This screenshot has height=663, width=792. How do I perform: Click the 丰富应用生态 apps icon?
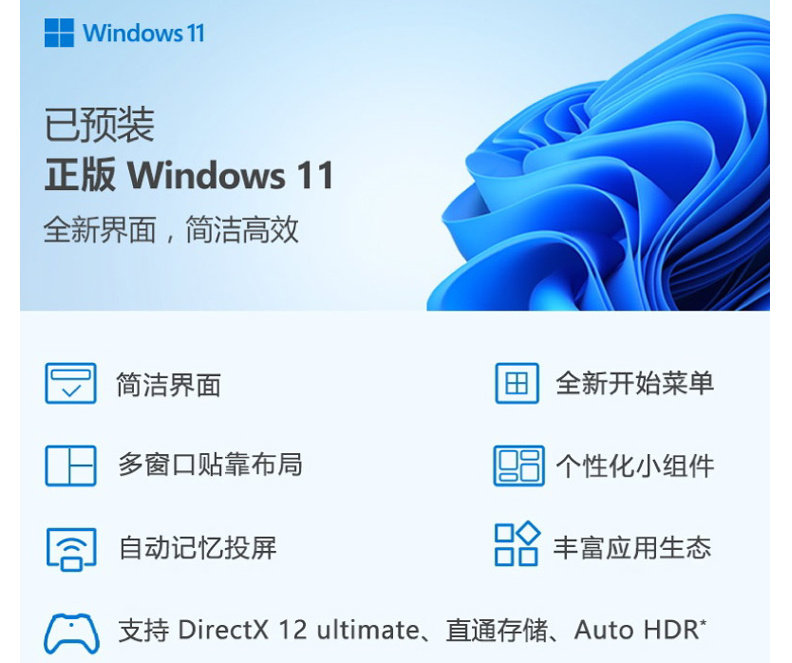517,544
